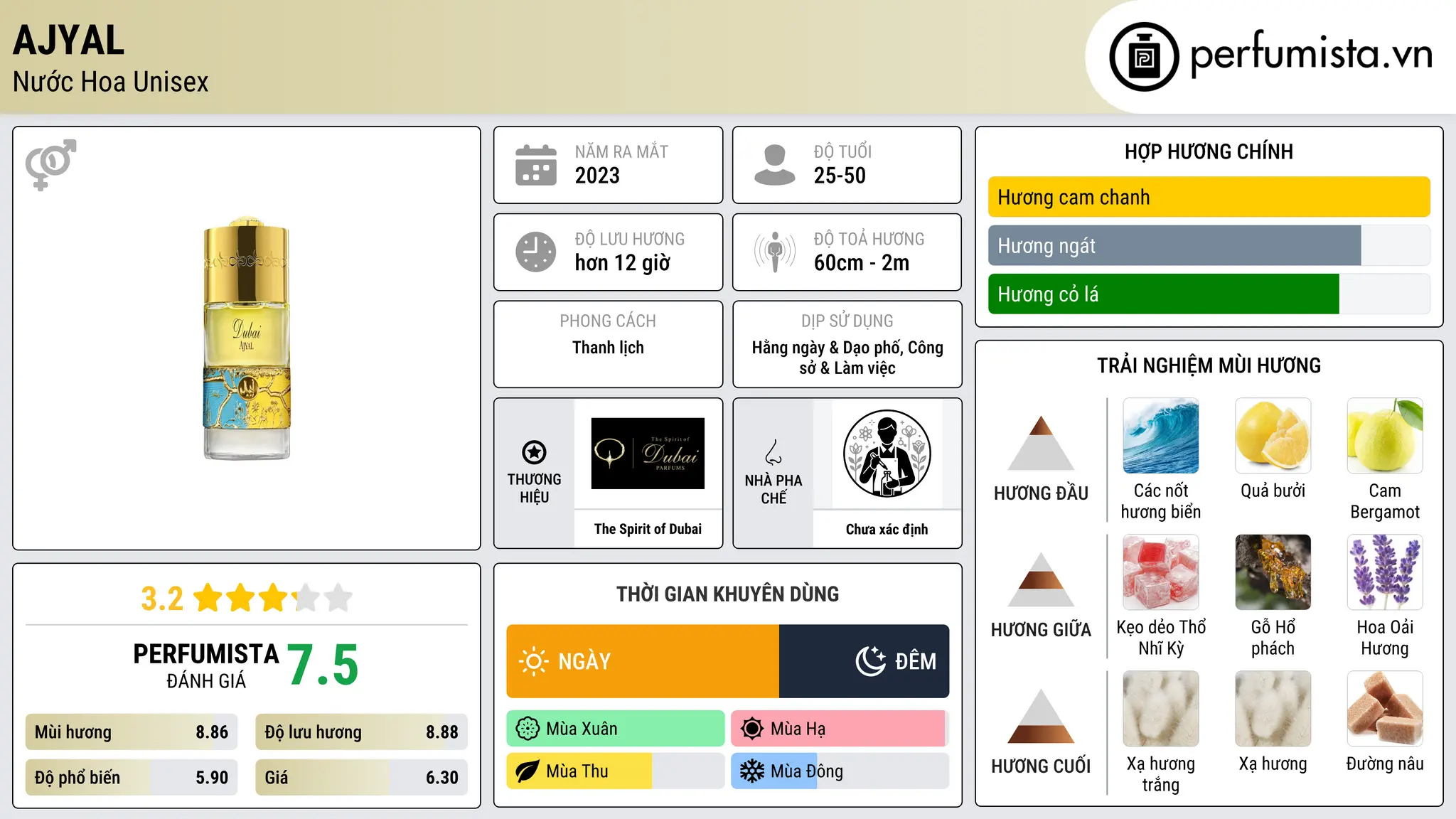Click the pyramid icon above Hương đầu
Screen dimensions: 1456x819
tap(1041, 443)
